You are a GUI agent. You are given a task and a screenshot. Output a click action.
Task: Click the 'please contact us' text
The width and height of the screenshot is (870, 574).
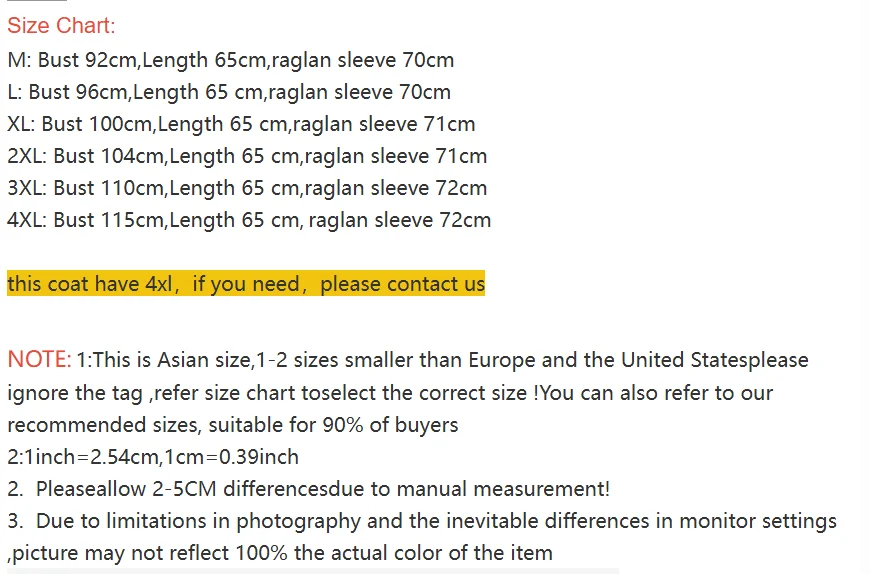(x=402, y=284)
